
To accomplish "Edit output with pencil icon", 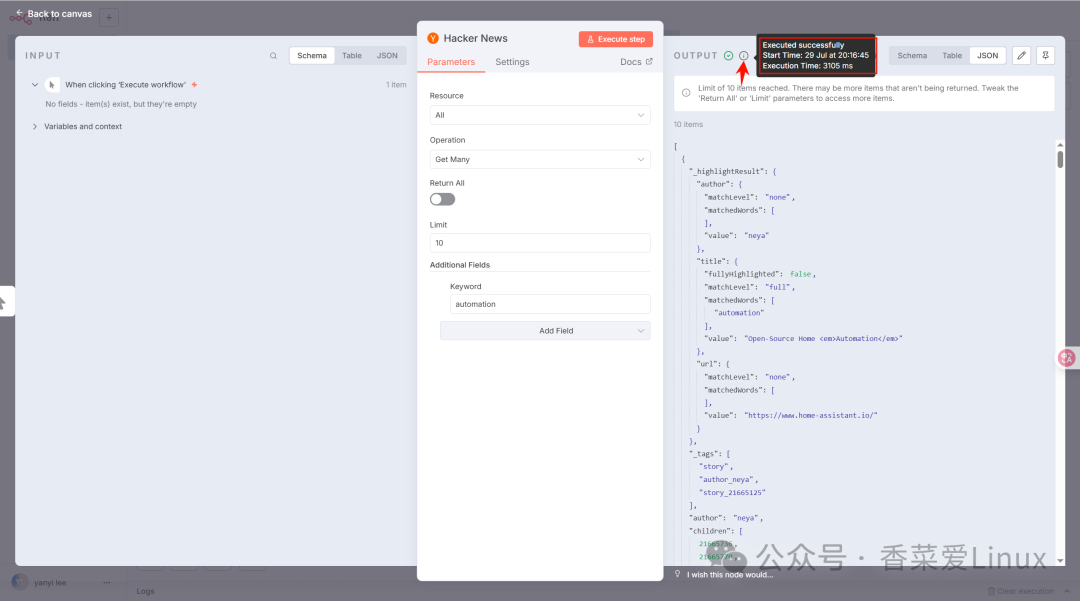I will 1021,56.
